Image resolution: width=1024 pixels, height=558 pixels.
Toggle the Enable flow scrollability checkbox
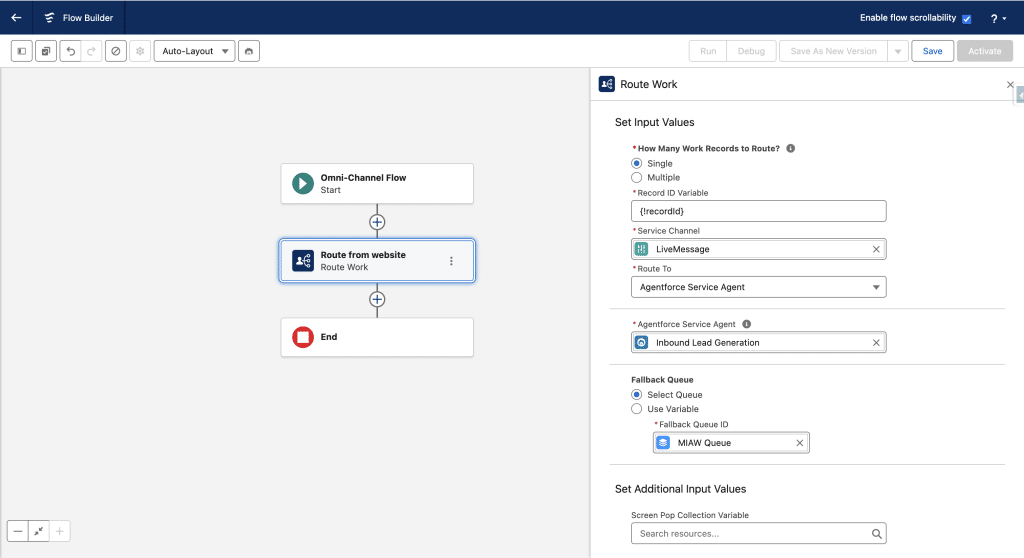point(966,18)
